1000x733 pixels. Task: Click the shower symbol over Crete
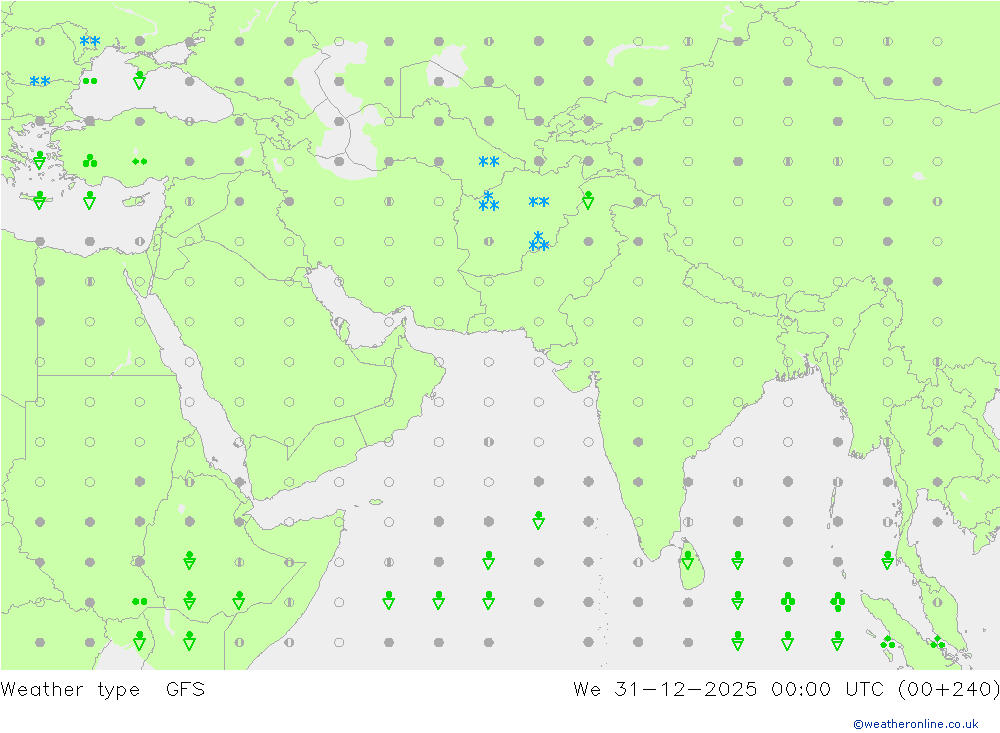coord(40,200)
